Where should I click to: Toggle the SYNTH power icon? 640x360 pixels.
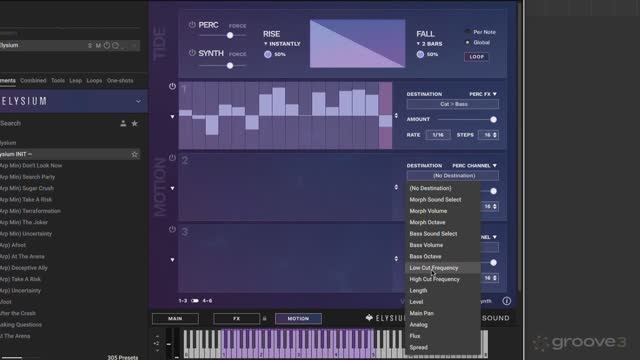tap(192, 53)
